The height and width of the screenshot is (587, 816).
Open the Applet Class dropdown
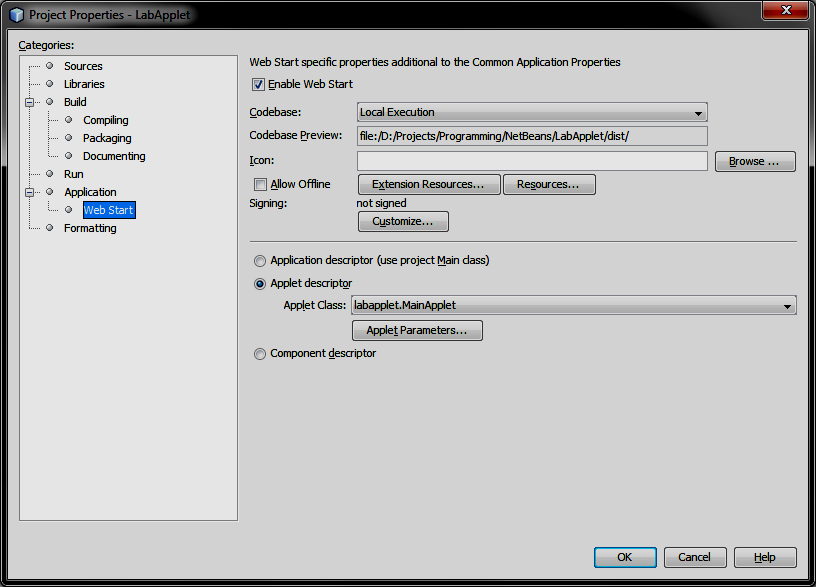[573, 305]
